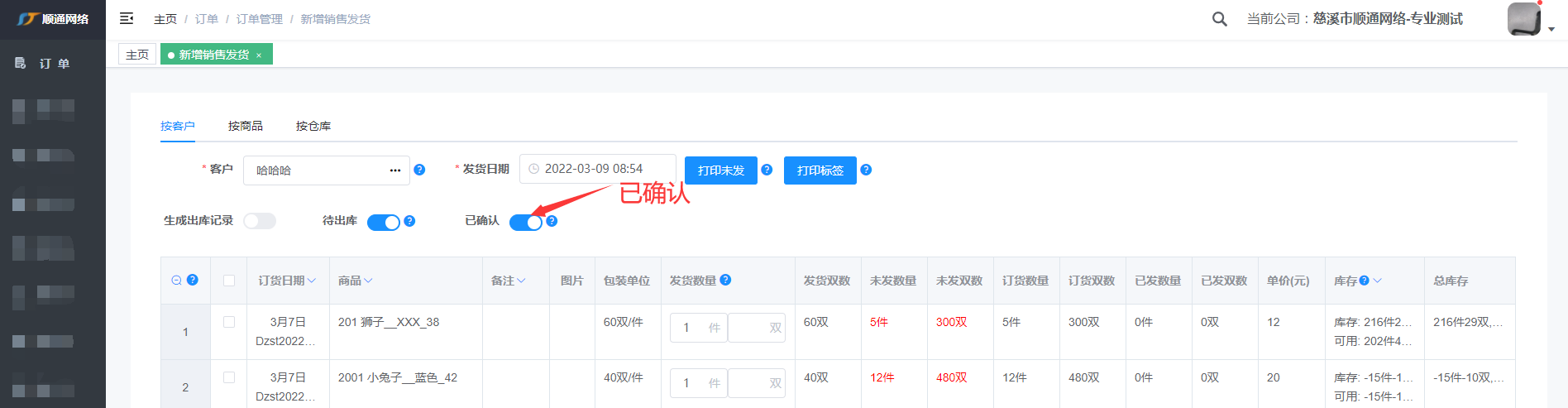The width and height of the screenshot is (1568, 408).
Task: Enable the 生成出库记录 switch
Action: (259, 221)
